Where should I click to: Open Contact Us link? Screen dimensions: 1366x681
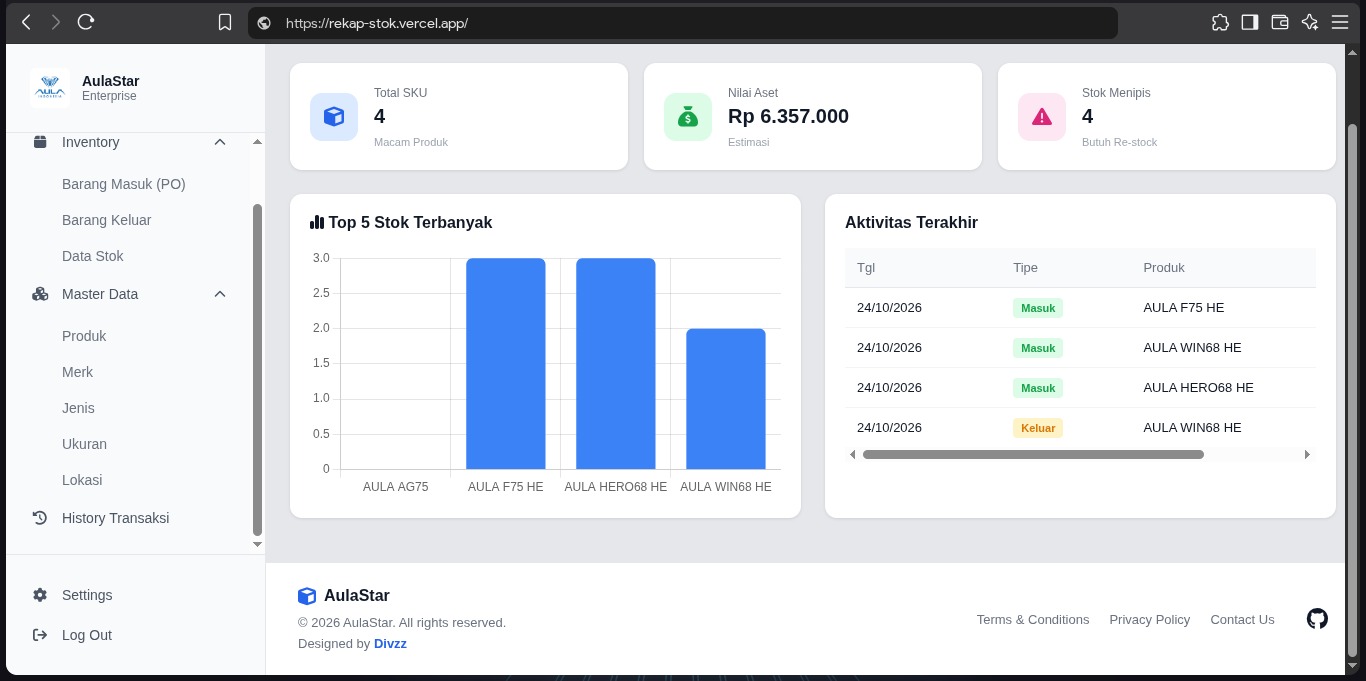1242,620
